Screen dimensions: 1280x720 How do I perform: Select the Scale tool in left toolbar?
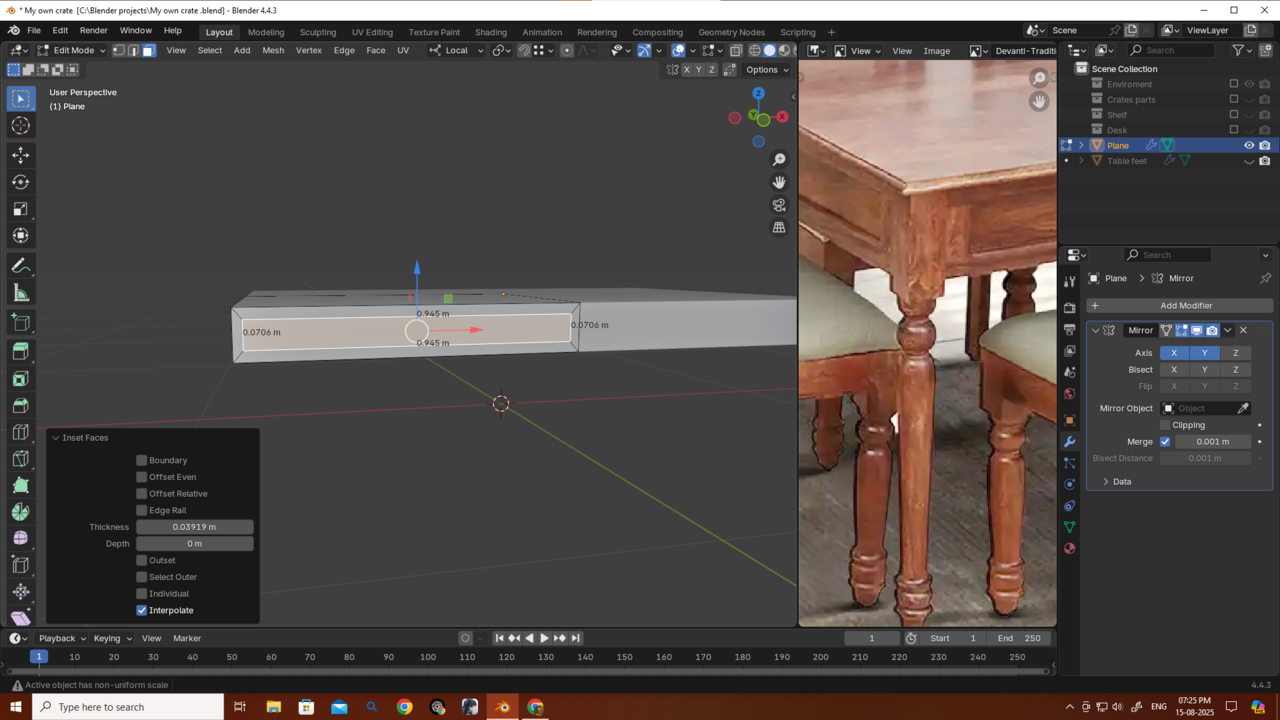click(20, 209)
